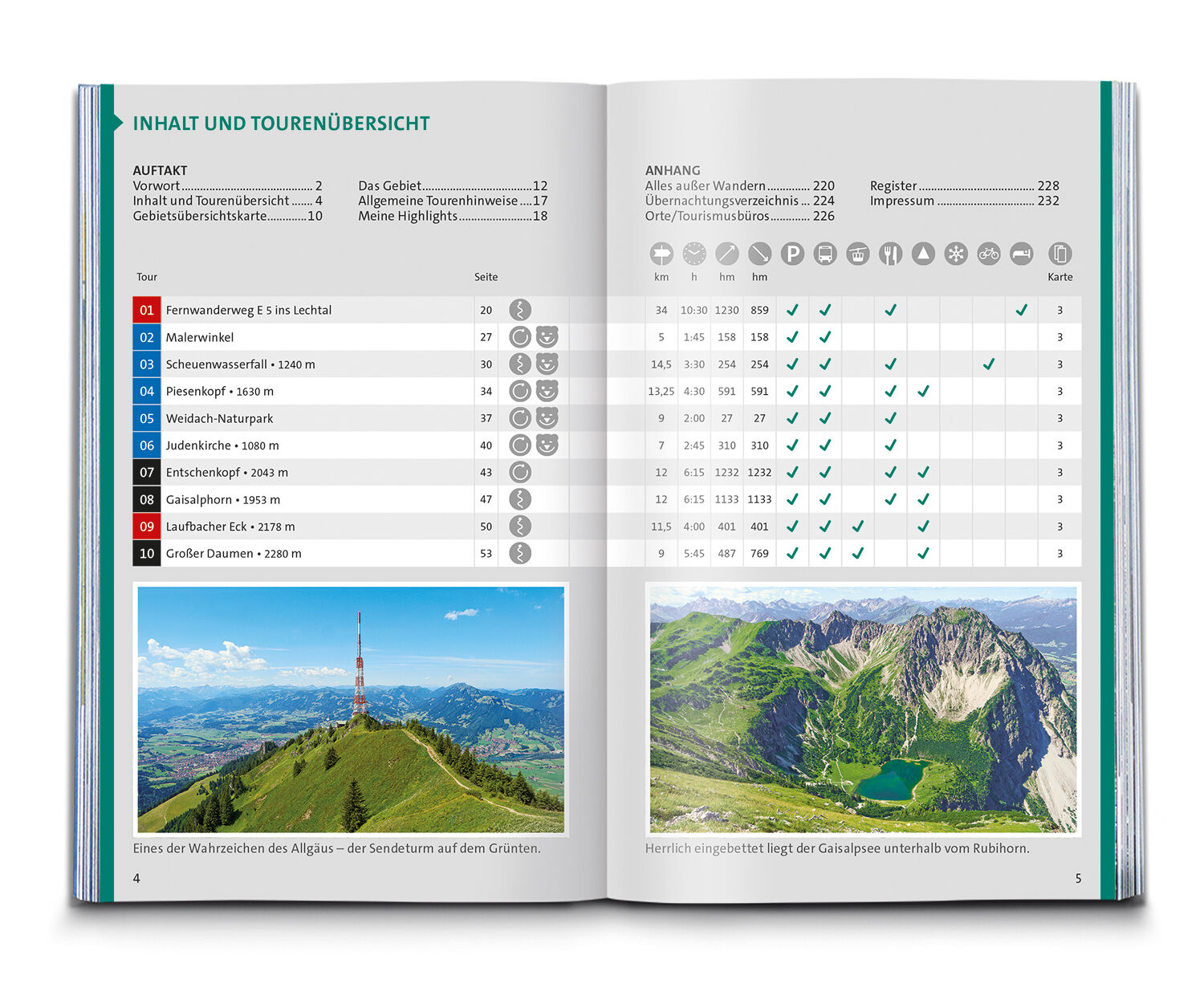This screenshot has height=984, width=1204.
Task: Click green arrow beside Inhalt und Tourenübersicht
Action: point(118,123)
